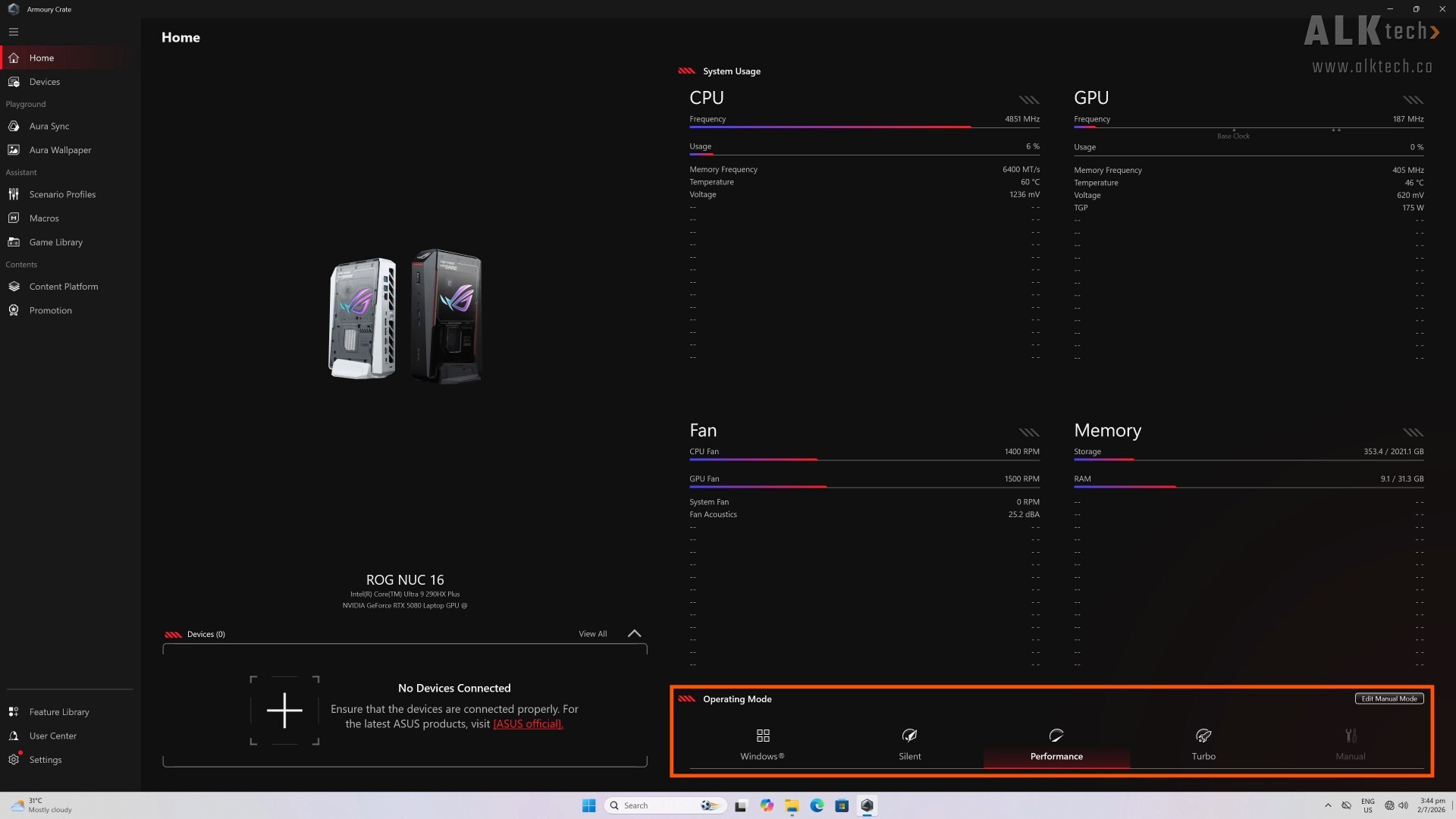Click the User Center bell icon
Viewport: 1456px width, 819px height.
(x=14, y=736)
